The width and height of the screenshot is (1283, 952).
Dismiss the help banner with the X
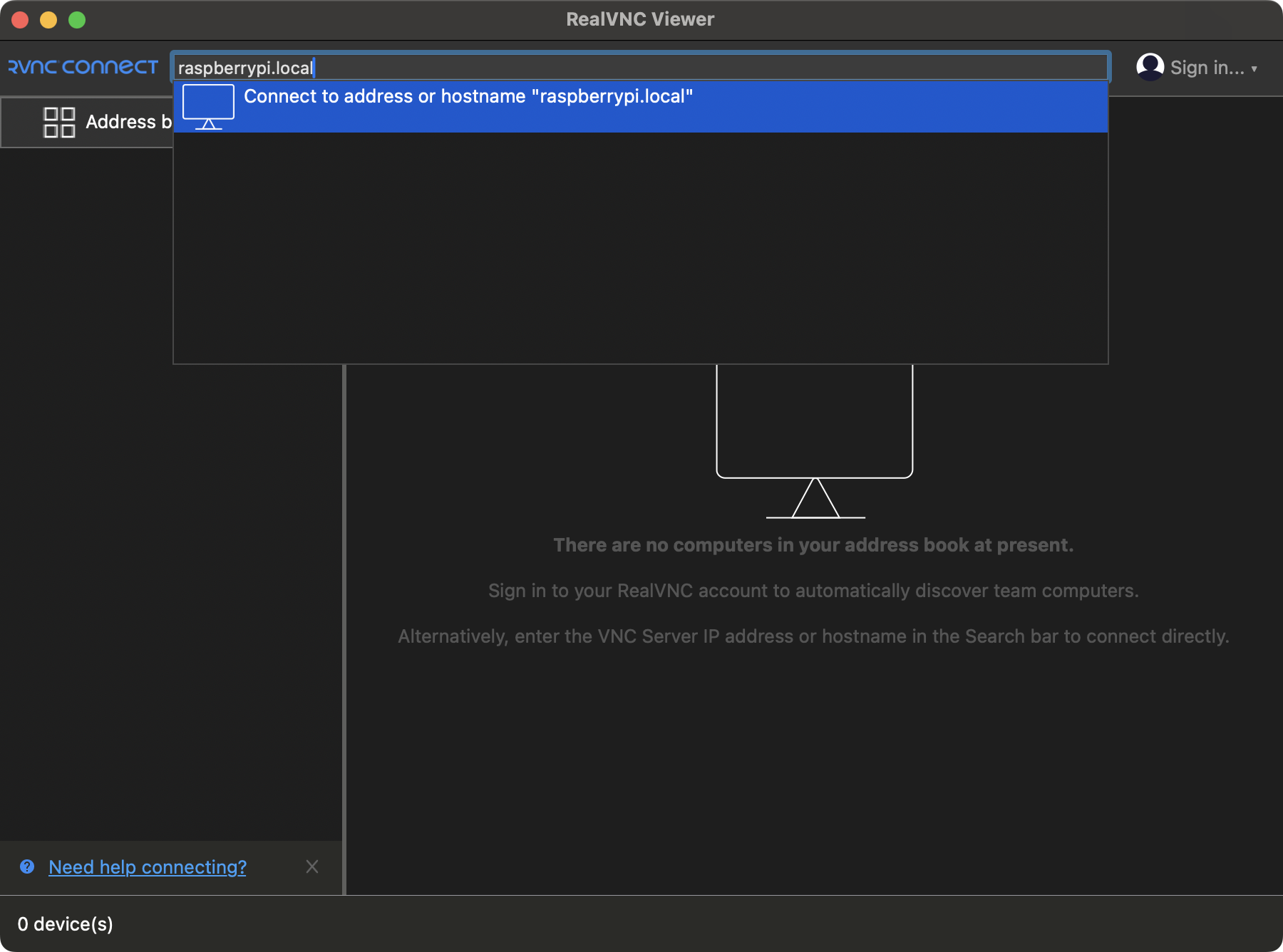(312, 867)
